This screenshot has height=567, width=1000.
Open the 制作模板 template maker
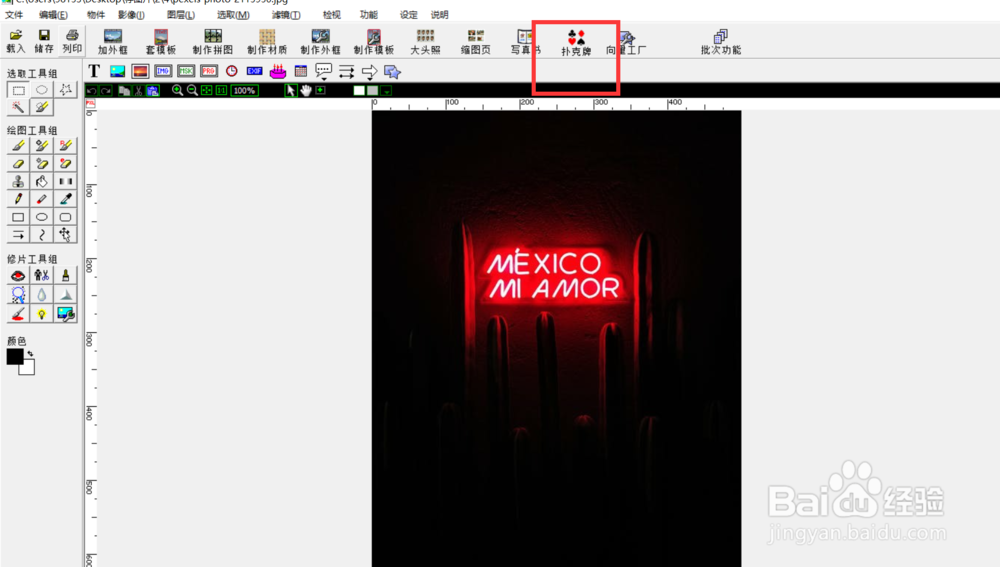[374, 41]
